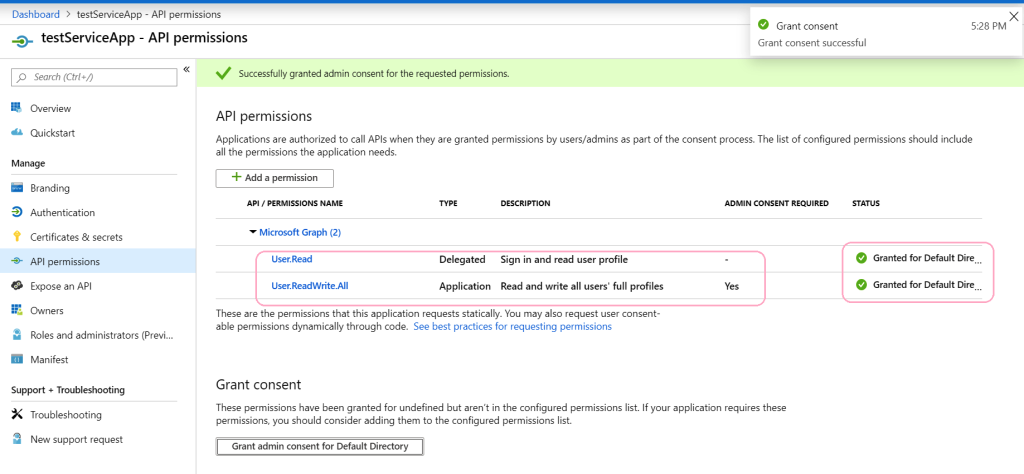Click 'Sign in and read user profile' description
This screenshot has height=474, width=1024.
tap(564, 259)
